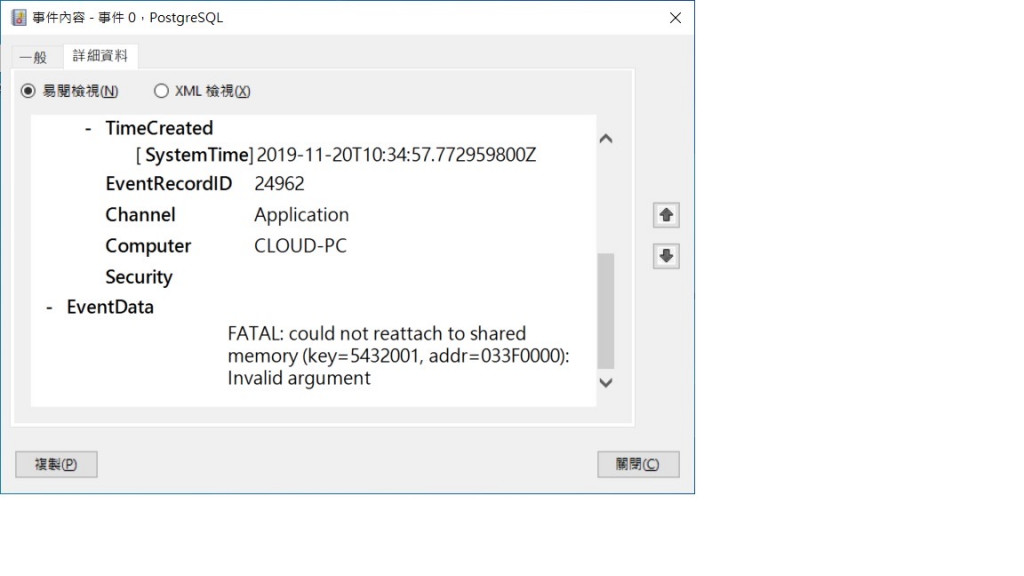Click the scrollbar down chevron arrow
1024x576 pixels.
[x=606, y=383]
